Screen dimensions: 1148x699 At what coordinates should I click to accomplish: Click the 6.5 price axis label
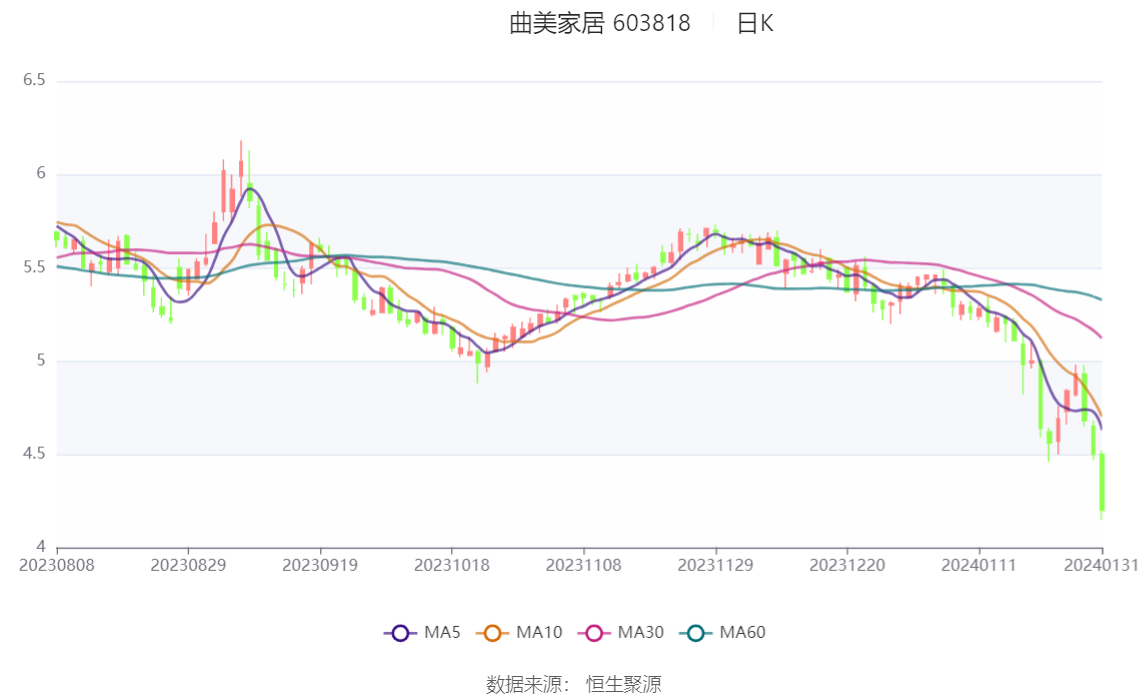34,80
